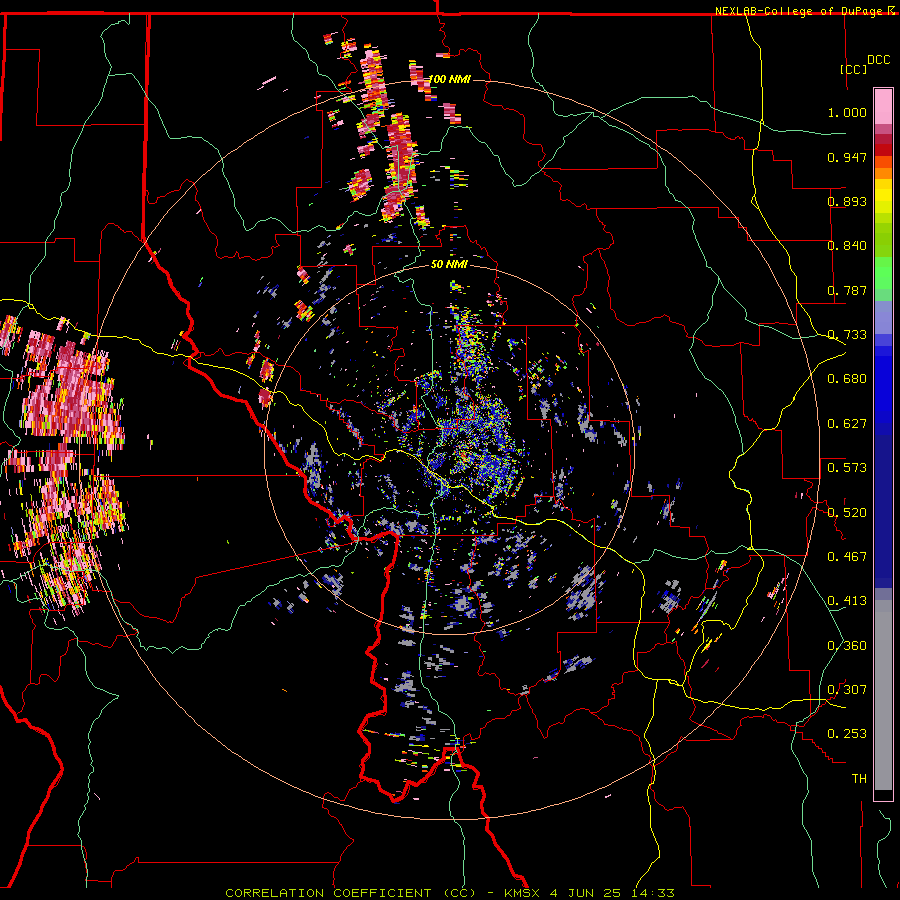Click the 0.520 legend value
Viewport: 900px width, 900px height.
847,512
